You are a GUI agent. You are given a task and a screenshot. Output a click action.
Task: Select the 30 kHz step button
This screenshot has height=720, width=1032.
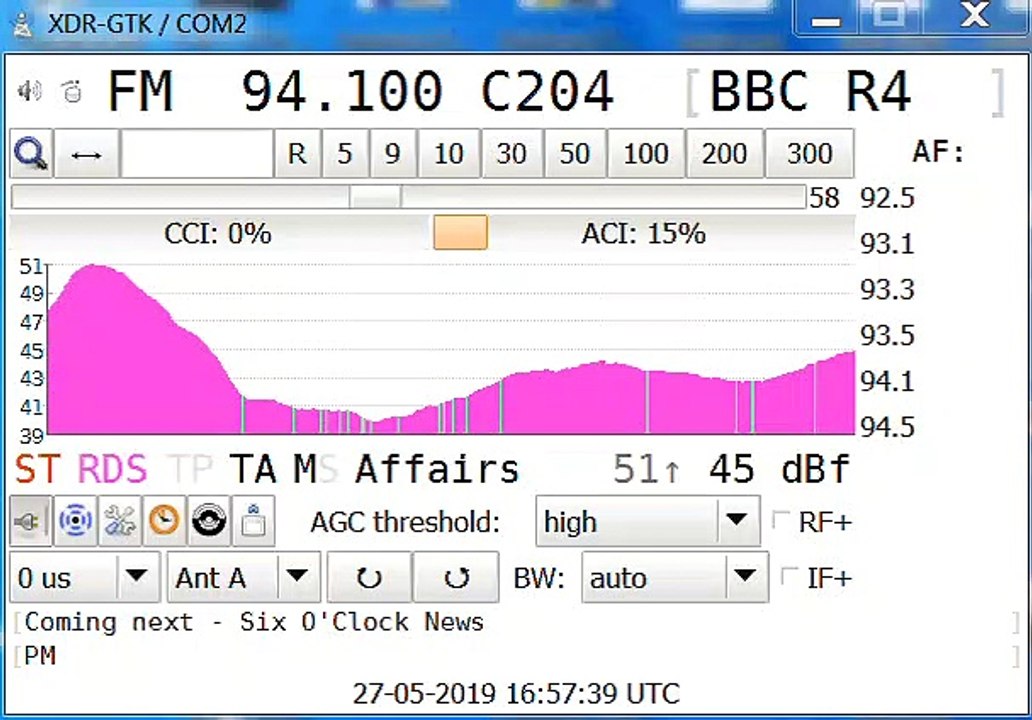[512, 154]
